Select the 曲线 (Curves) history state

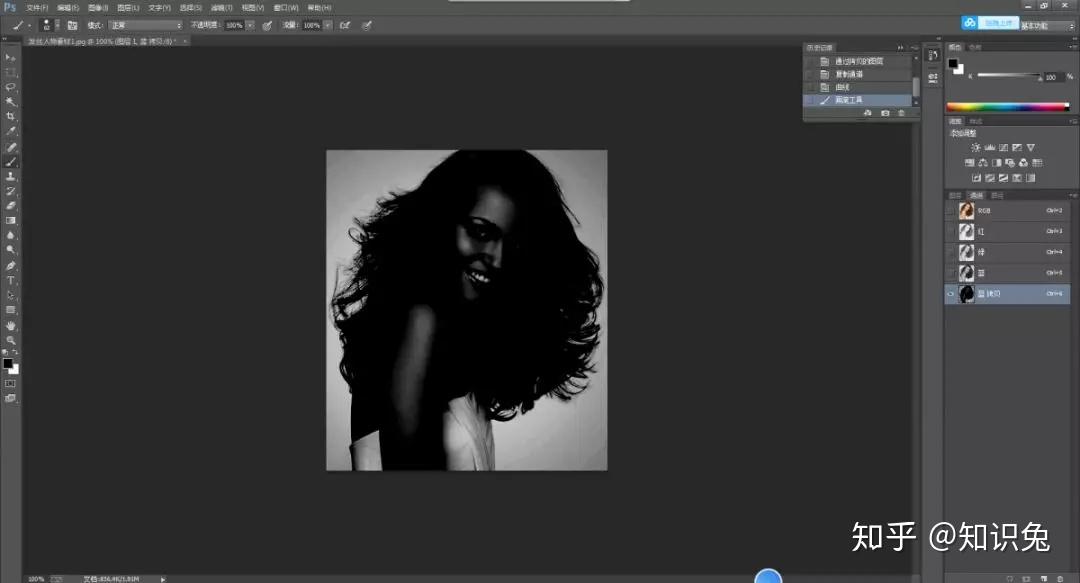coord(841,87)
